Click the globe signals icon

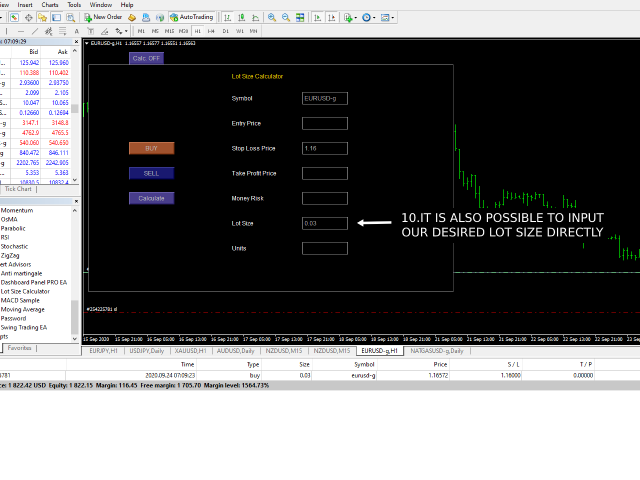(160, 17)
